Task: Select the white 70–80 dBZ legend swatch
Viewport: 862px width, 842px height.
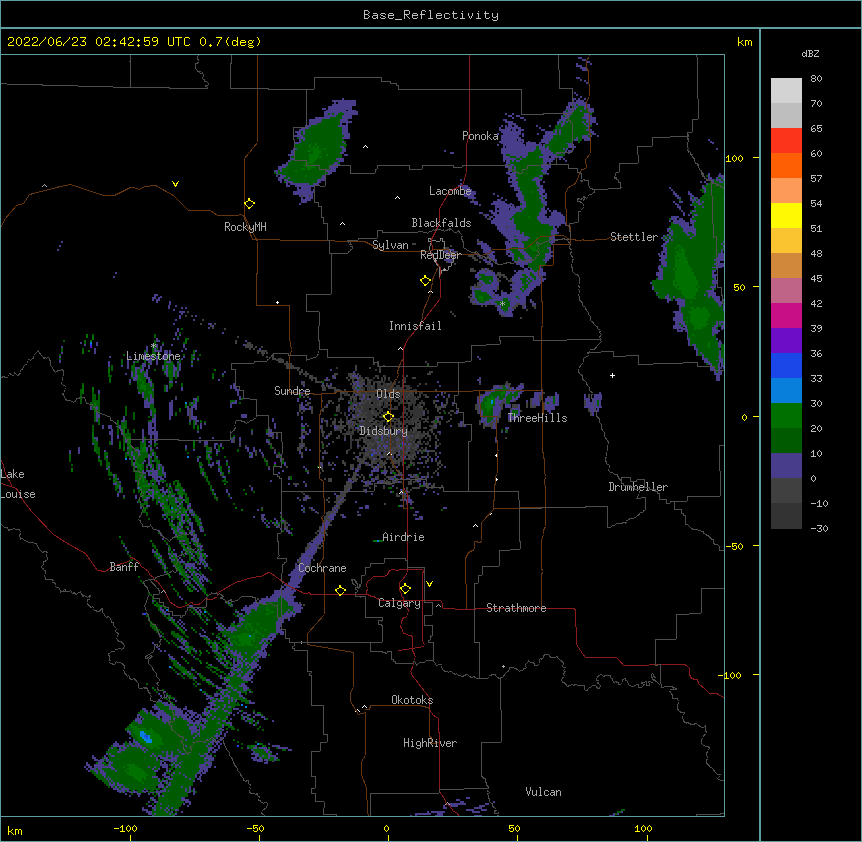Action: (786, 91)
